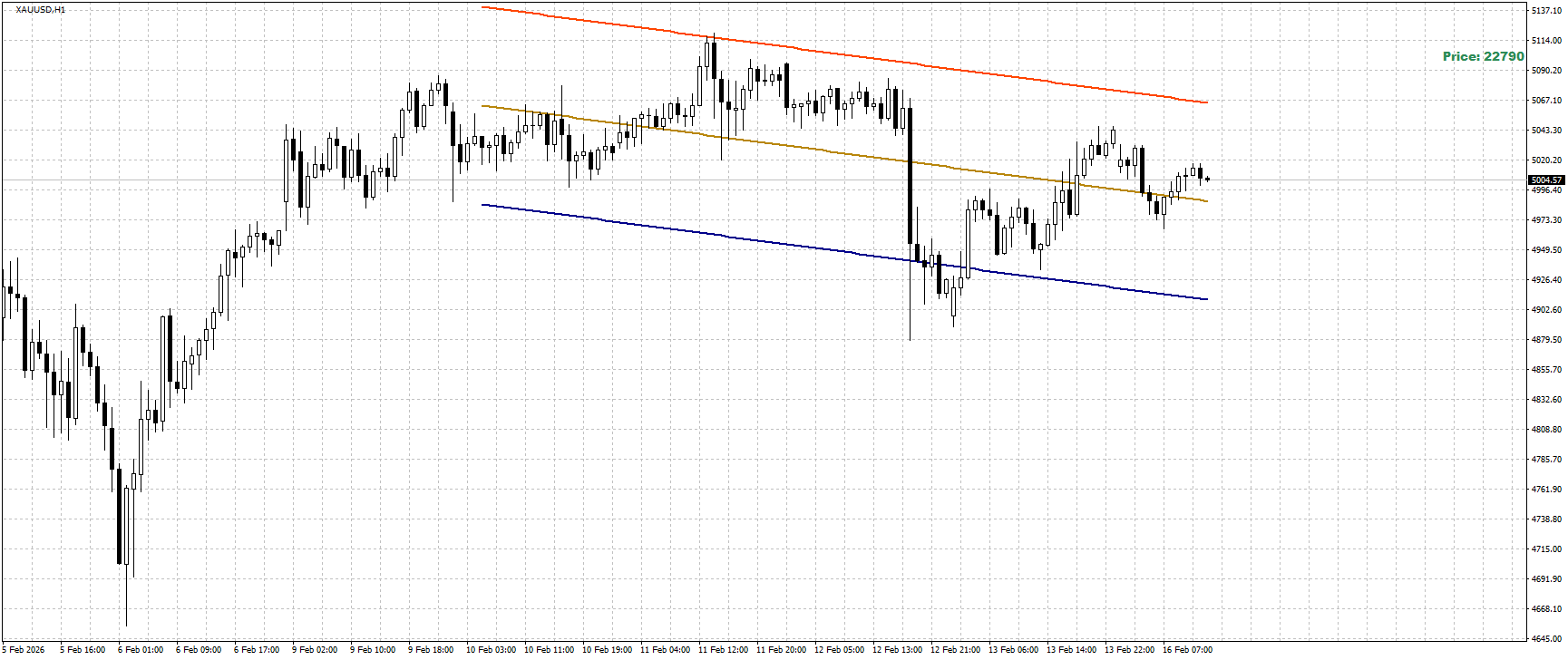This screenshot has width=1568, height=660.
Task: Click the 9 Feb 18:00 time label
Action: [x=431, y=650]
